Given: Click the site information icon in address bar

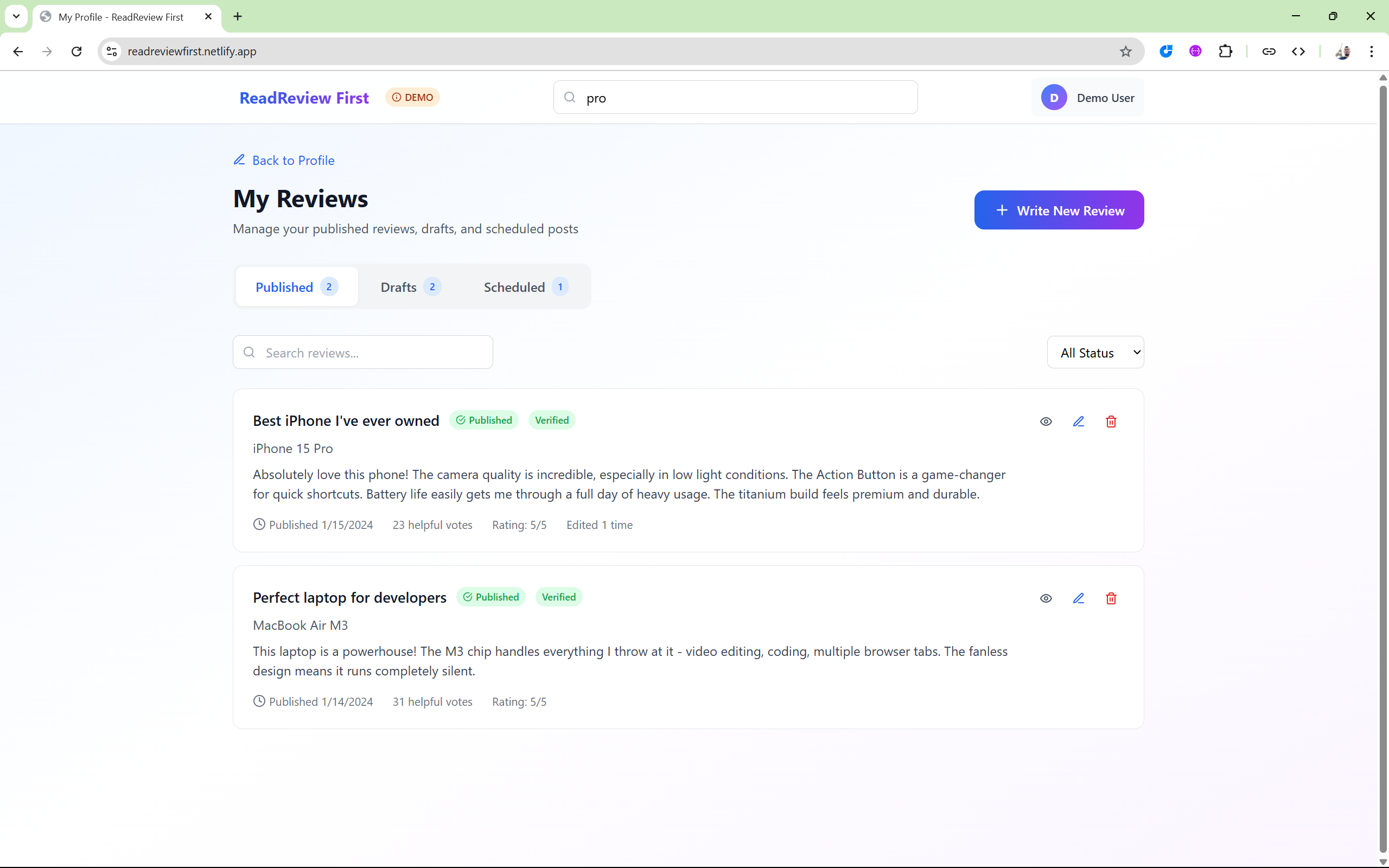Looking at the screenshot, I should tap(112, 52).
